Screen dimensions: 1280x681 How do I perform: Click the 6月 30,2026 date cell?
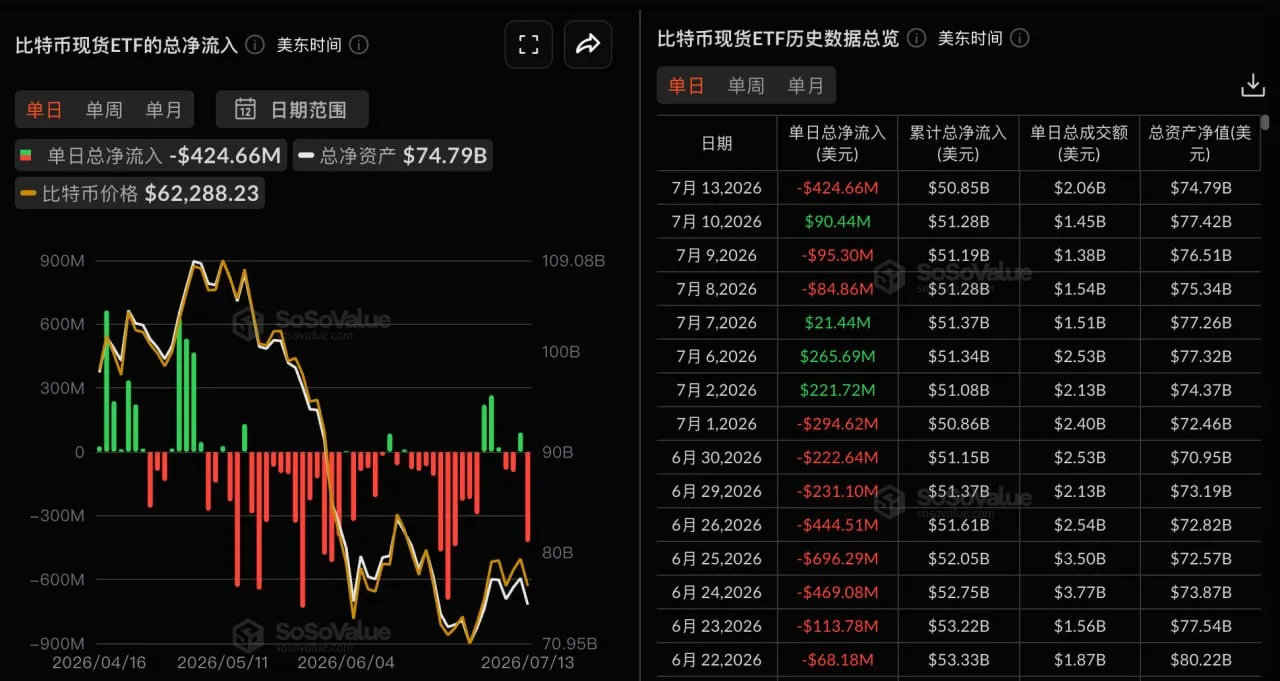[x=717, y=458]
